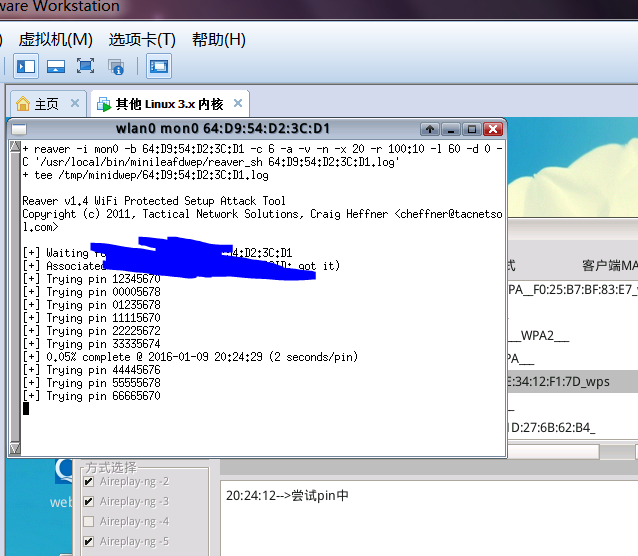Toggle the Aireplay-ng -2 checkbox

[x=88, y=482]
